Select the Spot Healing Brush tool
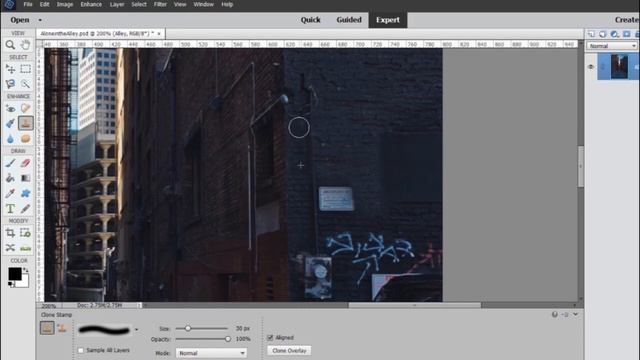 (x=25, y=108)
